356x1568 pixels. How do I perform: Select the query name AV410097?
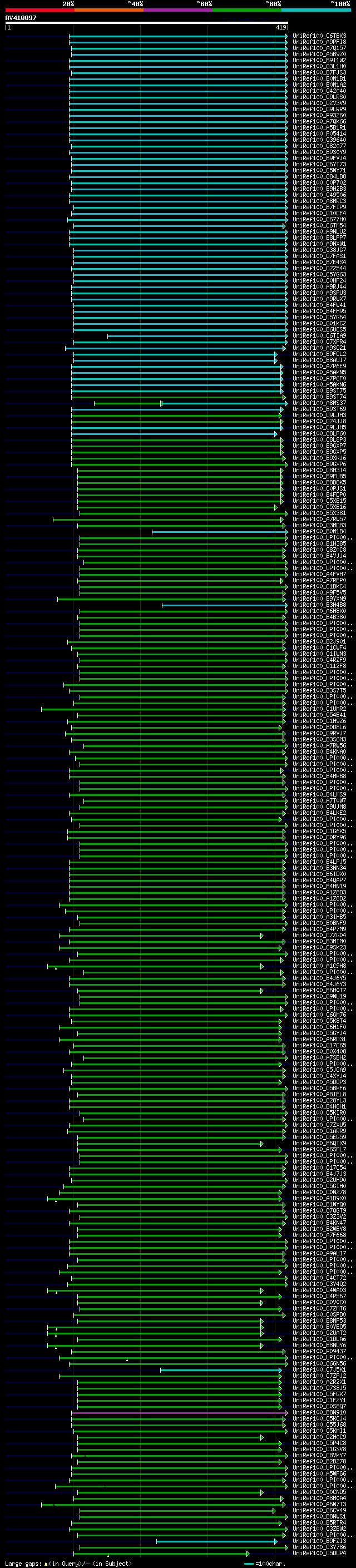point(21,18)
